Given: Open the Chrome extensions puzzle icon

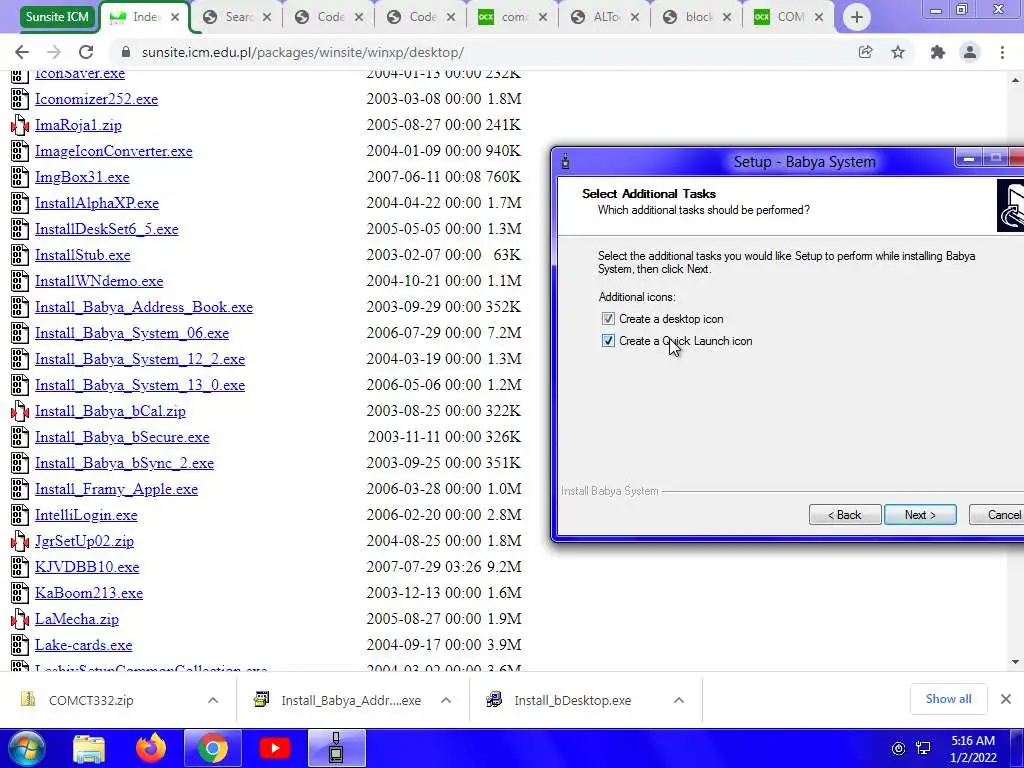Looking at the screenshot, I should point(938,52).
